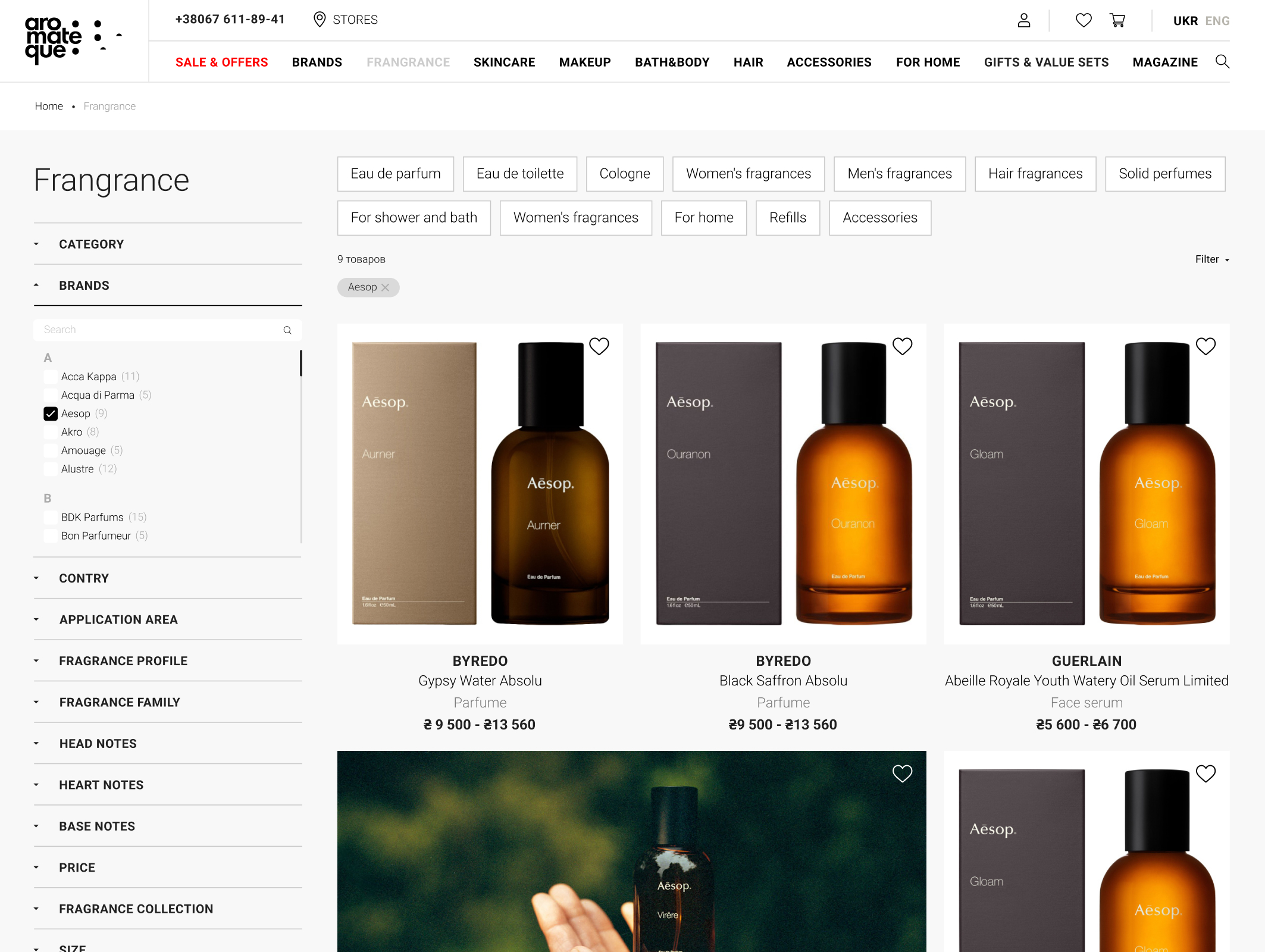
Task: Click the magnifier icon in brand search
Action: [287, 330]
